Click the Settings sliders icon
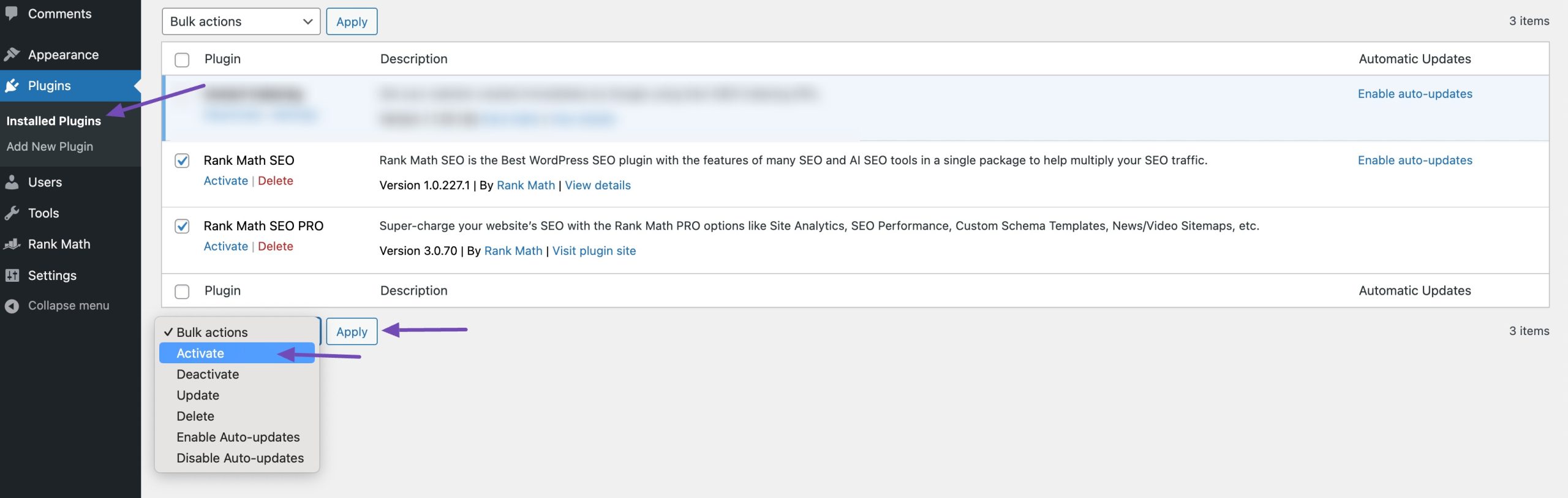This screenshot has width=1568, height=498. [12, 276]
